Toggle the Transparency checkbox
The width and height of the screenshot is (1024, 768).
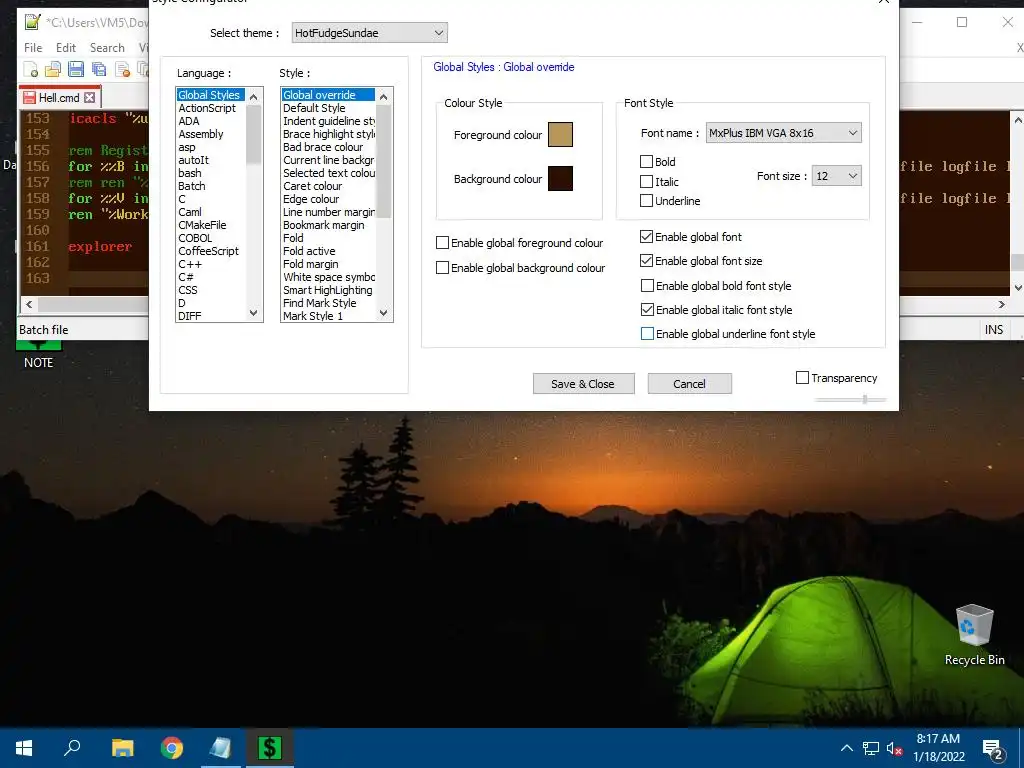click(x=803, y=377)
